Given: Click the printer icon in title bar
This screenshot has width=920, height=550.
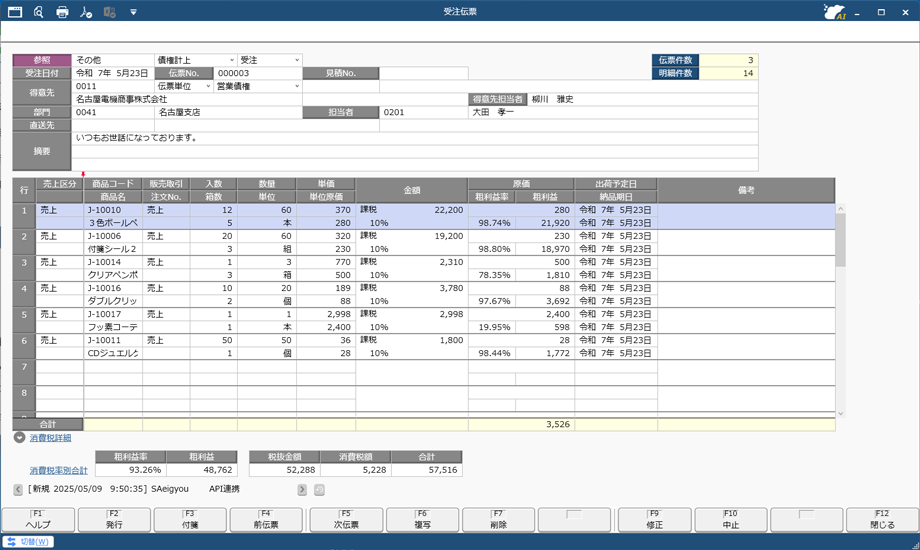Looking at the screenshot, I should (x=62, y=12).
